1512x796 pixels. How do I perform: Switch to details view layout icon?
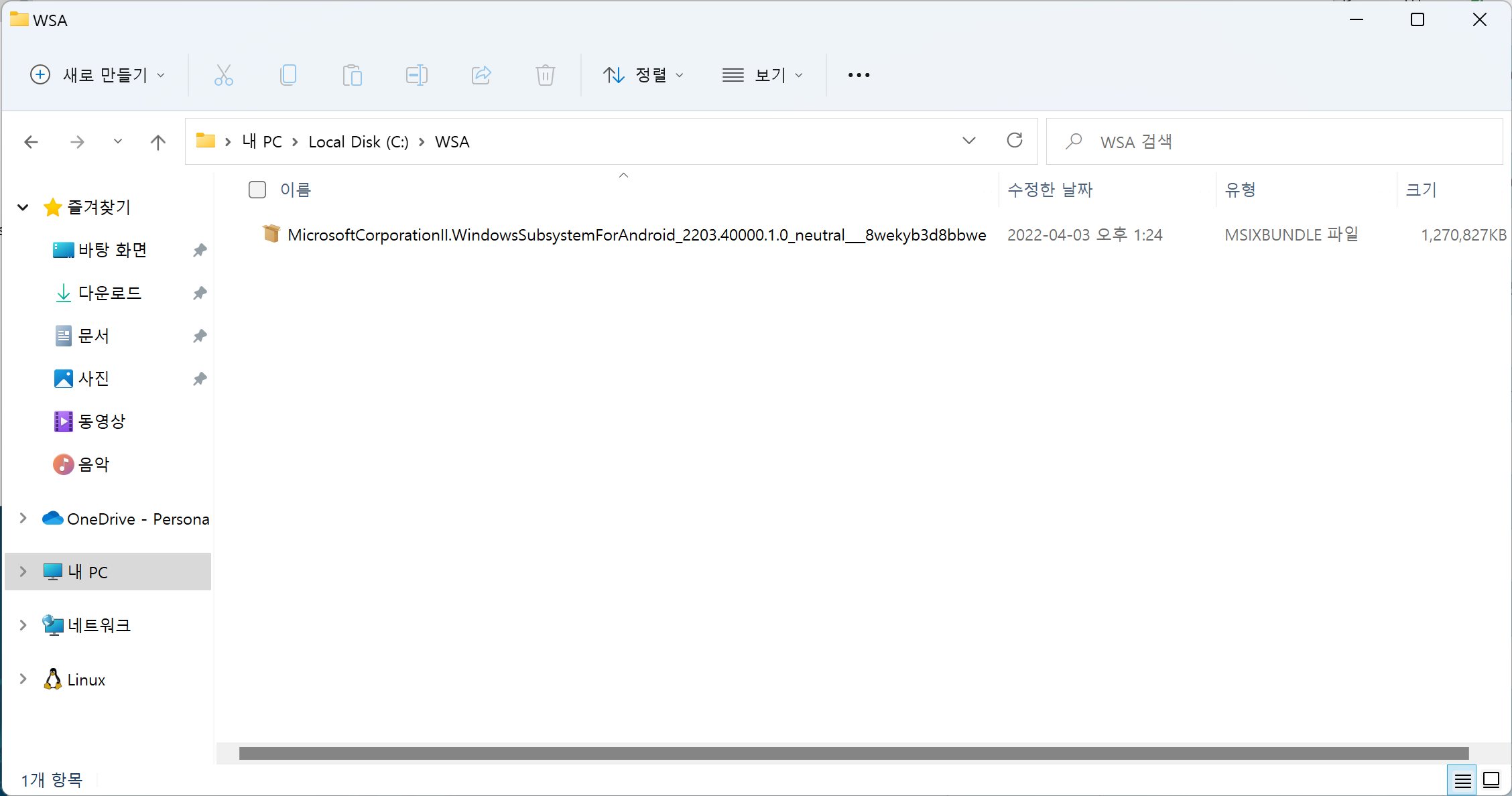tap(1462, 781)
